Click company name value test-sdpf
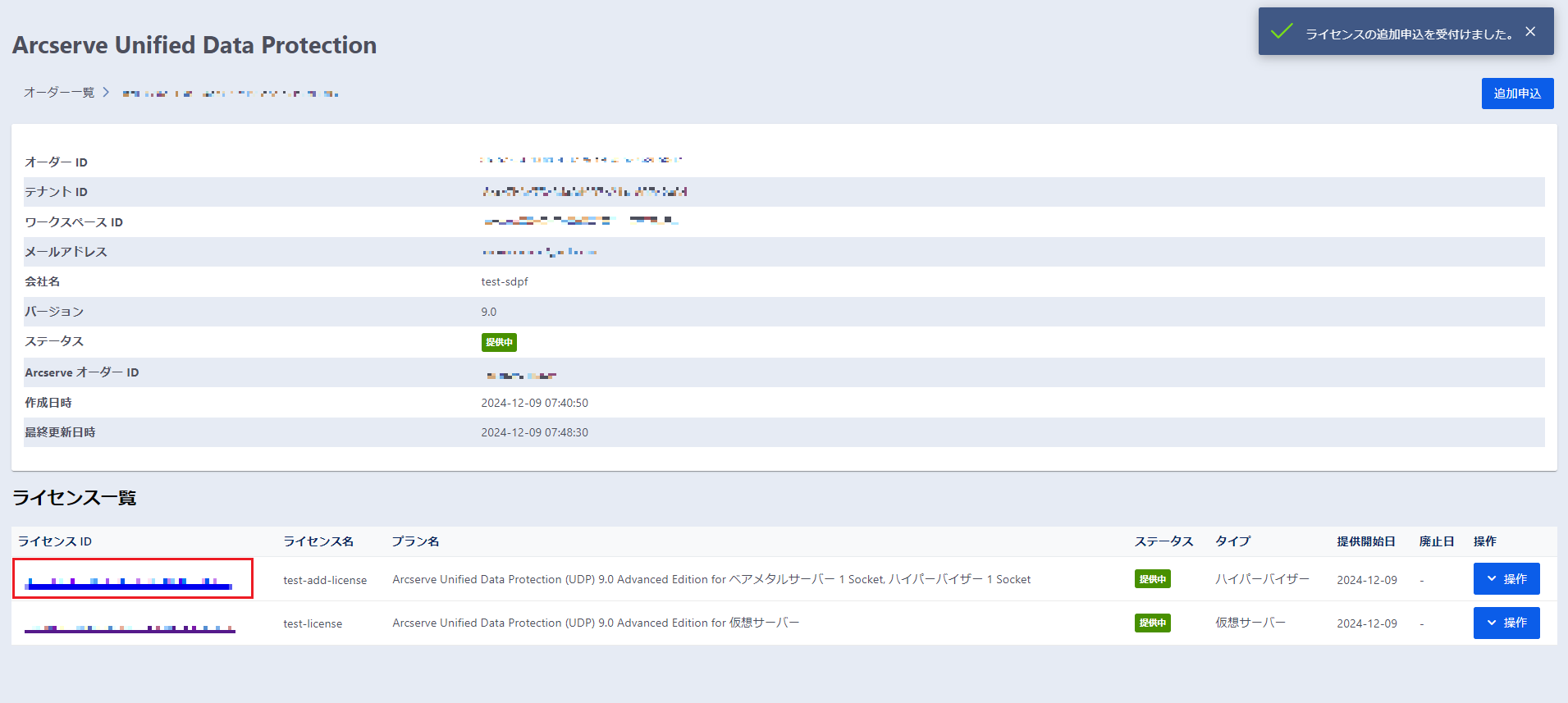This screenshot has height=703, width=1568. pyautogui.click(x=505, y=281)
